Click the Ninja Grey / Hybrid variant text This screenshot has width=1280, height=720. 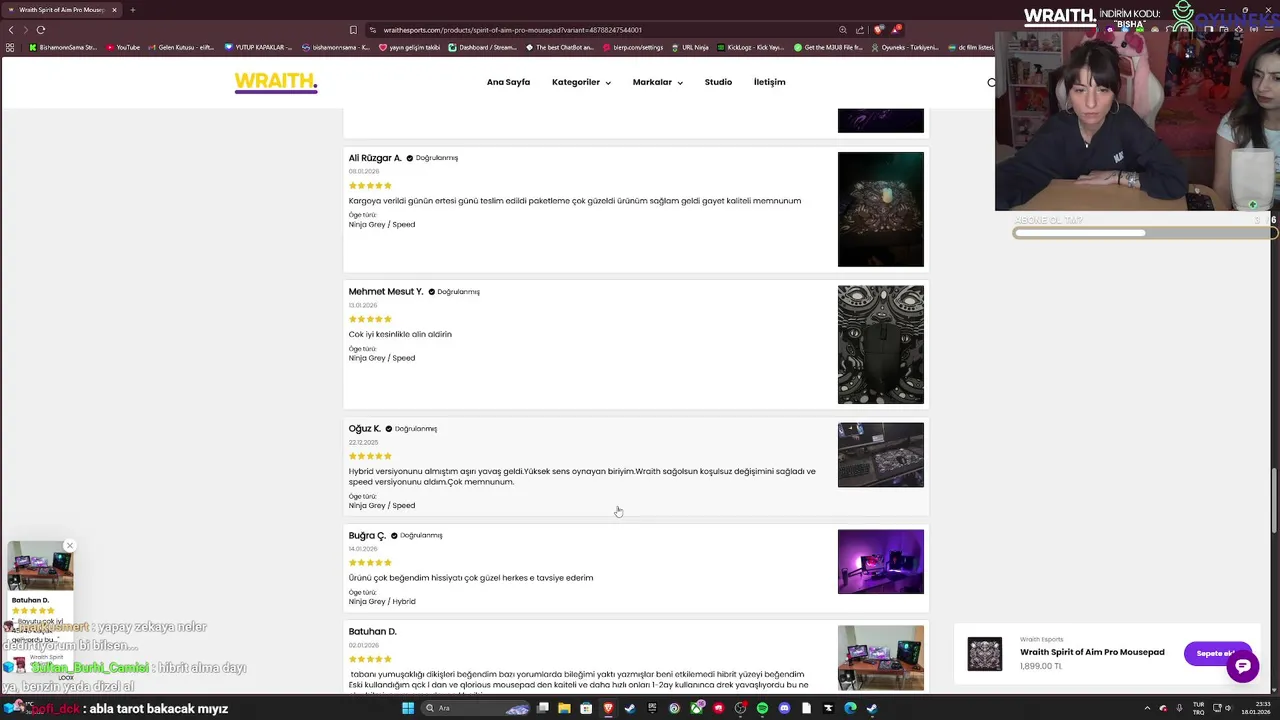click(382, 602)
